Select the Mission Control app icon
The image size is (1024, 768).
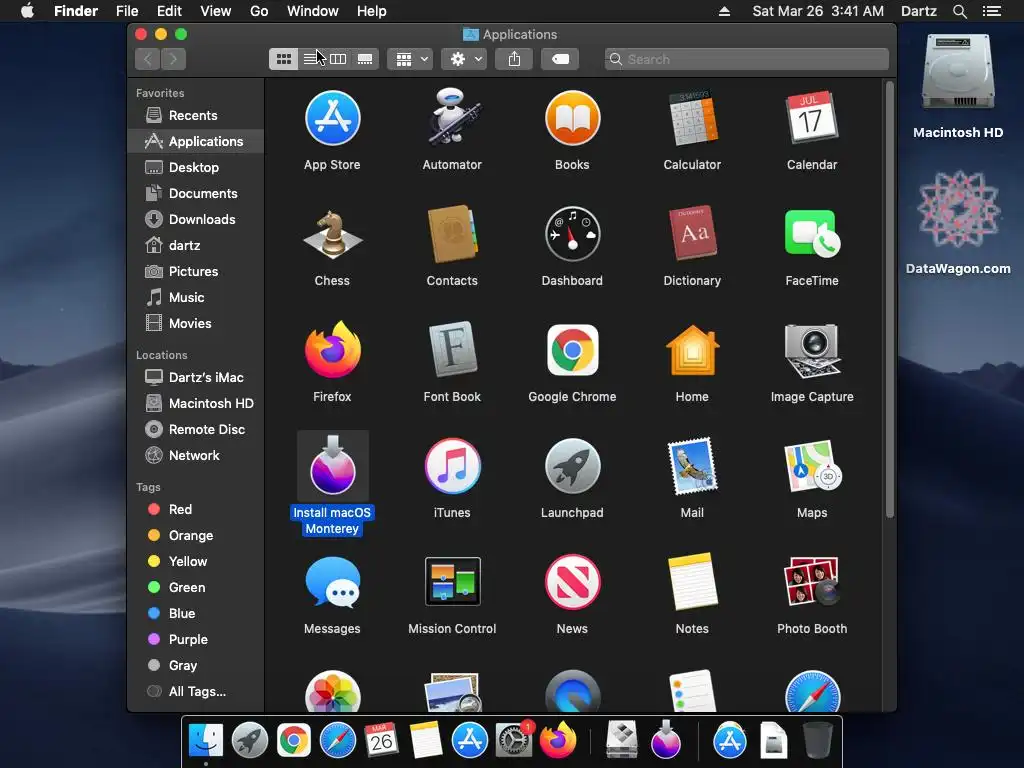pos(452,582)
